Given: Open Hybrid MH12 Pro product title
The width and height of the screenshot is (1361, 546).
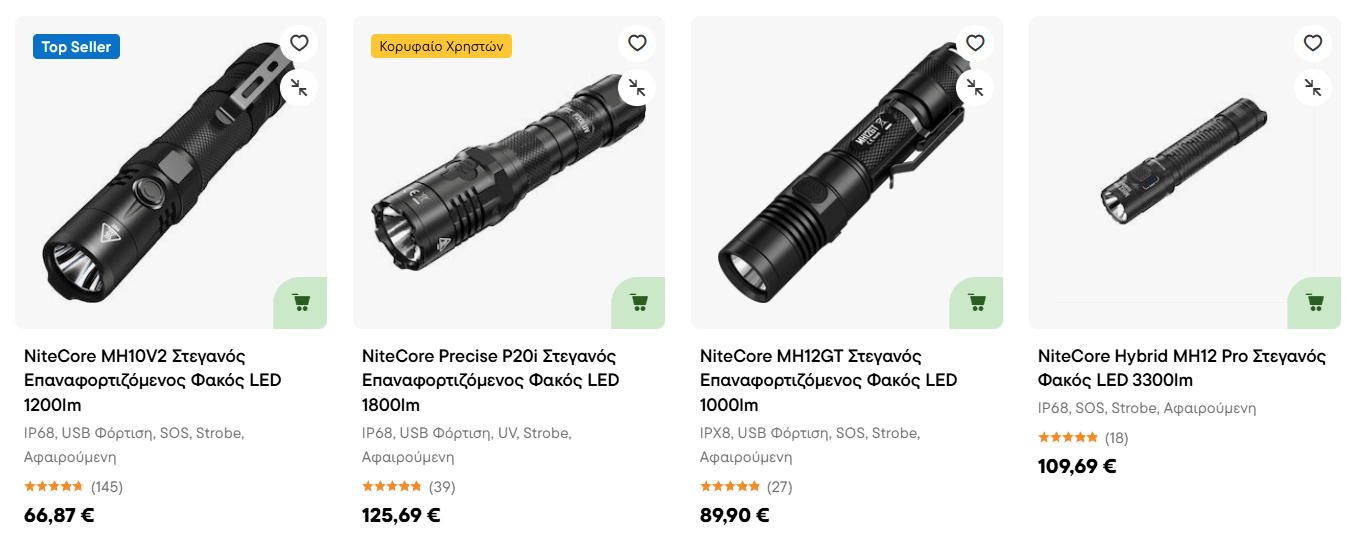Looking at the screenshot, I should 1181,368.
